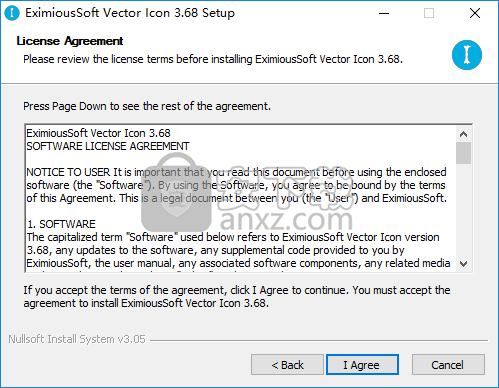Click the license scrollbar thumb
The height and width of the screenshot is (388, 499).
[463, 153]
